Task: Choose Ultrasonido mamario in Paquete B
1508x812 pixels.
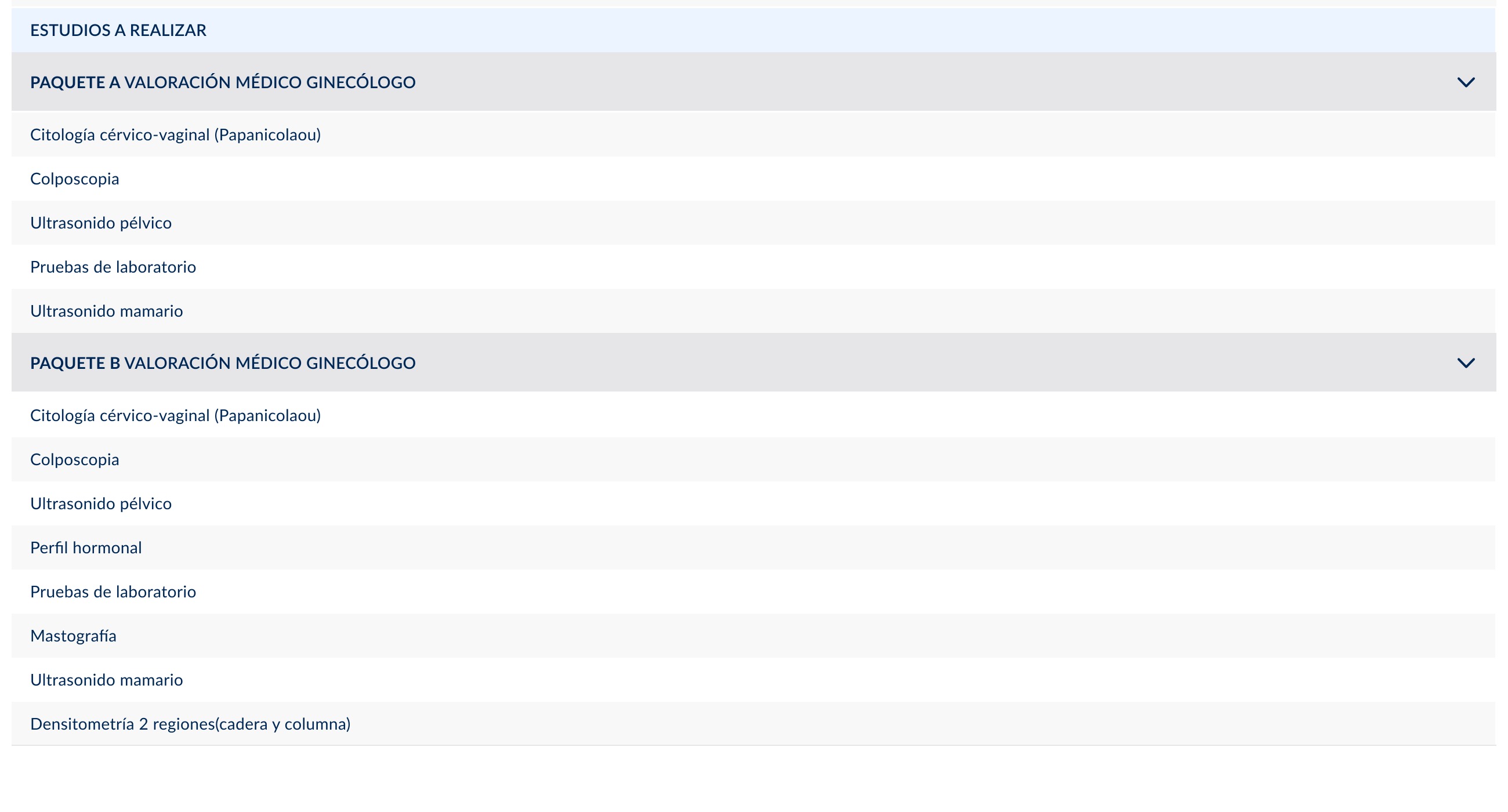Action: point(753,680)
